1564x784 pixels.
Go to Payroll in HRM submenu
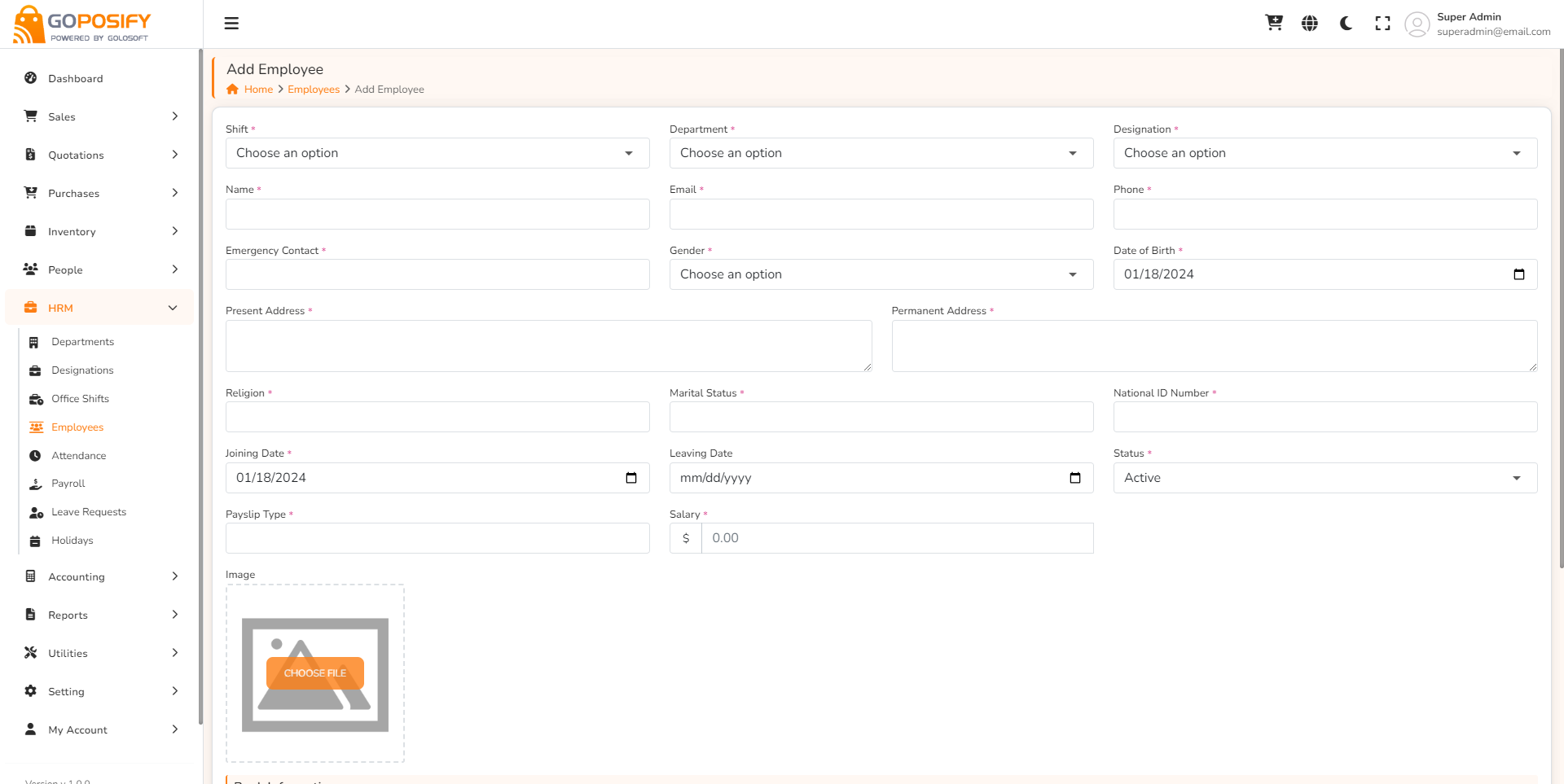(x=68, y=484)
